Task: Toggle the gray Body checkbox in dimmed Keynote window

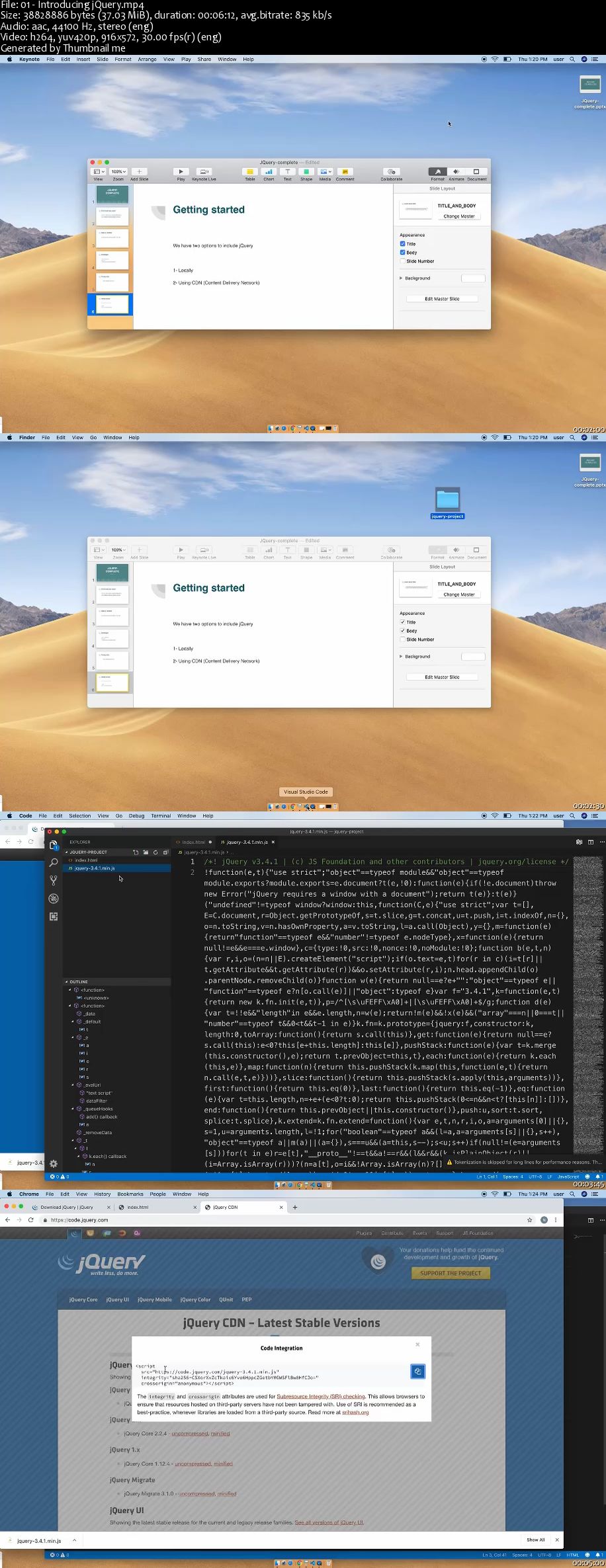Action: coord(402,631)
